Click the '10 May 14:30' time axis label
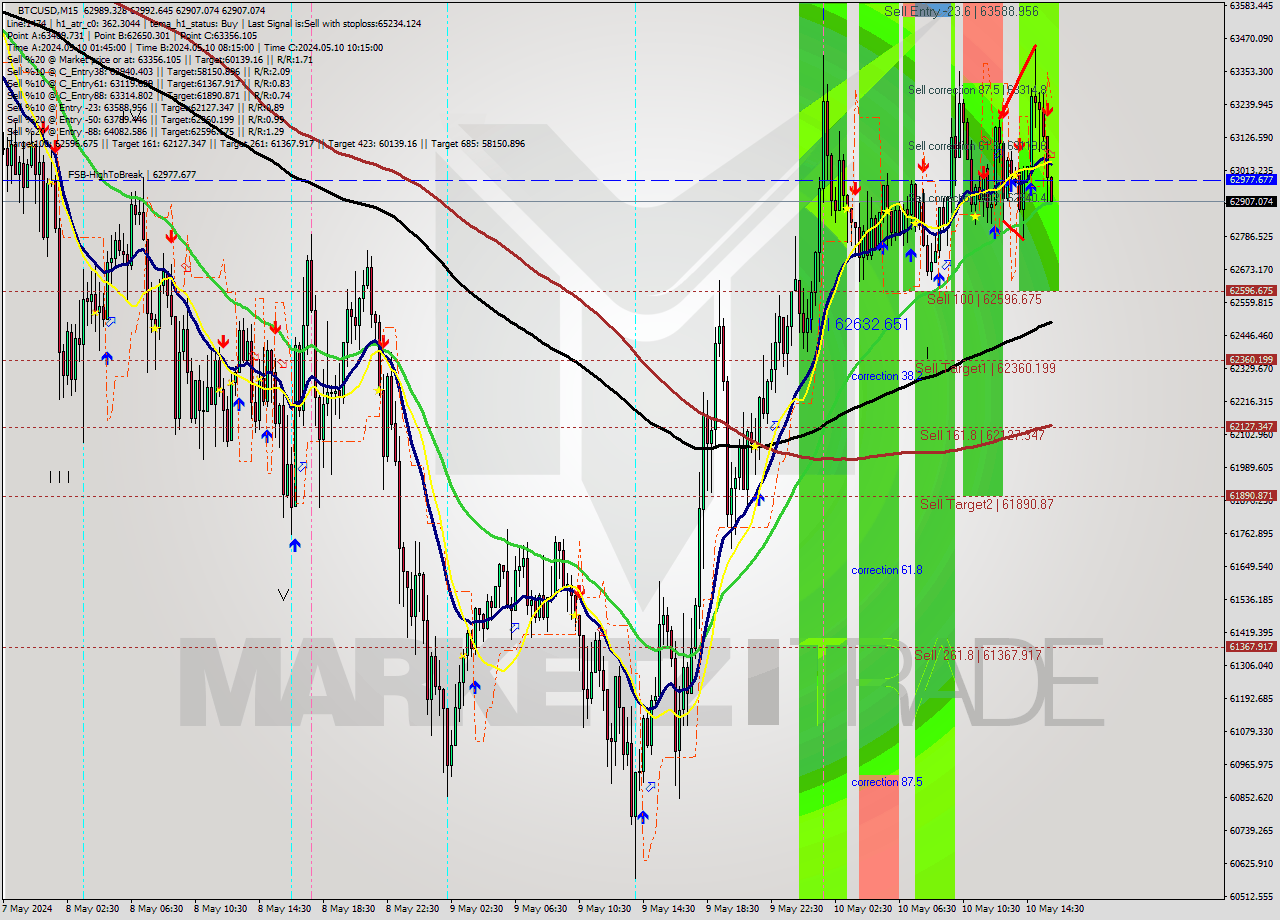This screenshot has height=920, width=1280. [x=1057, y=909]
